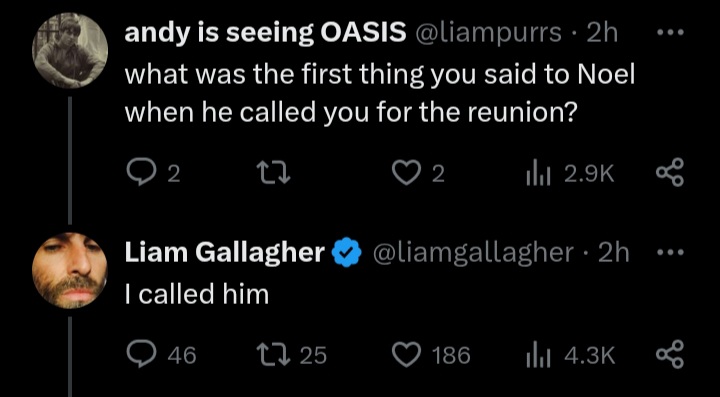Like andy's tweet with 2 likes
This screenshot has width=720, height=397.
point(418,174)
